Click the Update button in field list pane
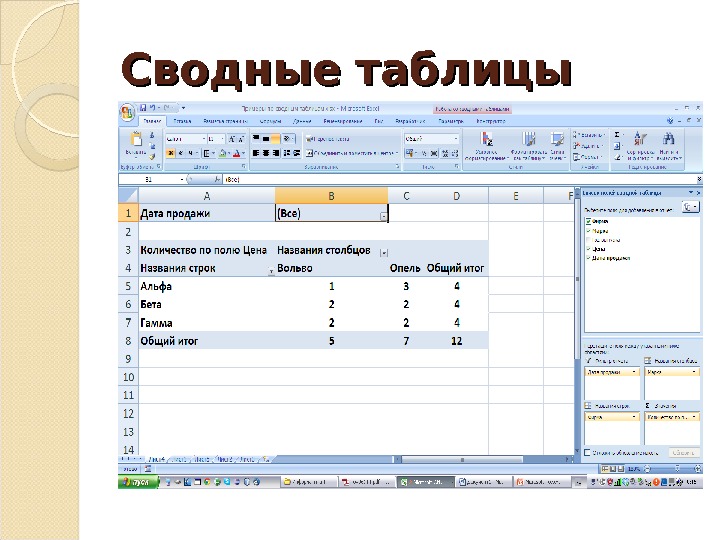The height and width of the screenshot is (540, 720). coord(684,453)
